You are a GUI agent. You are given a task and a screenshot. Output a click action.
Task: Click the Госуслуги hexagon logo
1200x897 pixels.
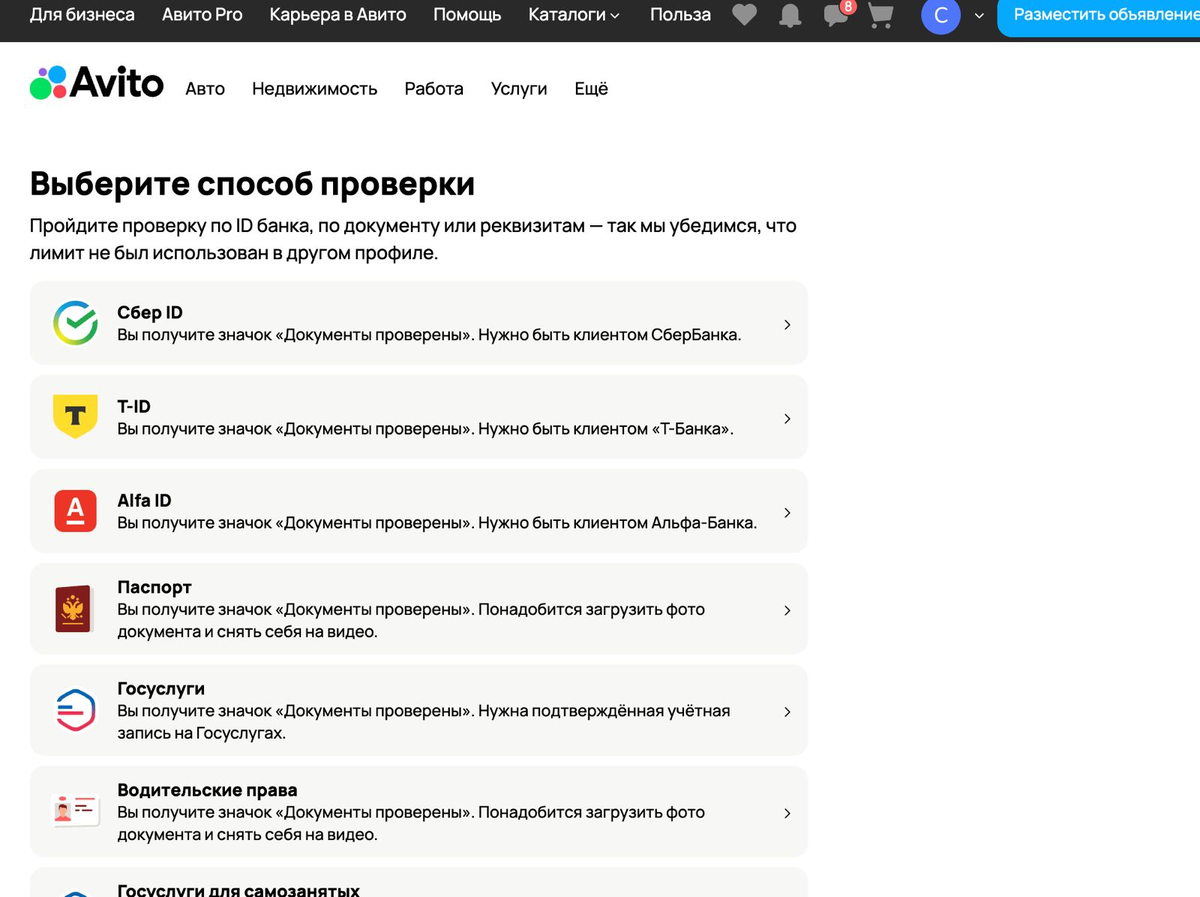75,711
